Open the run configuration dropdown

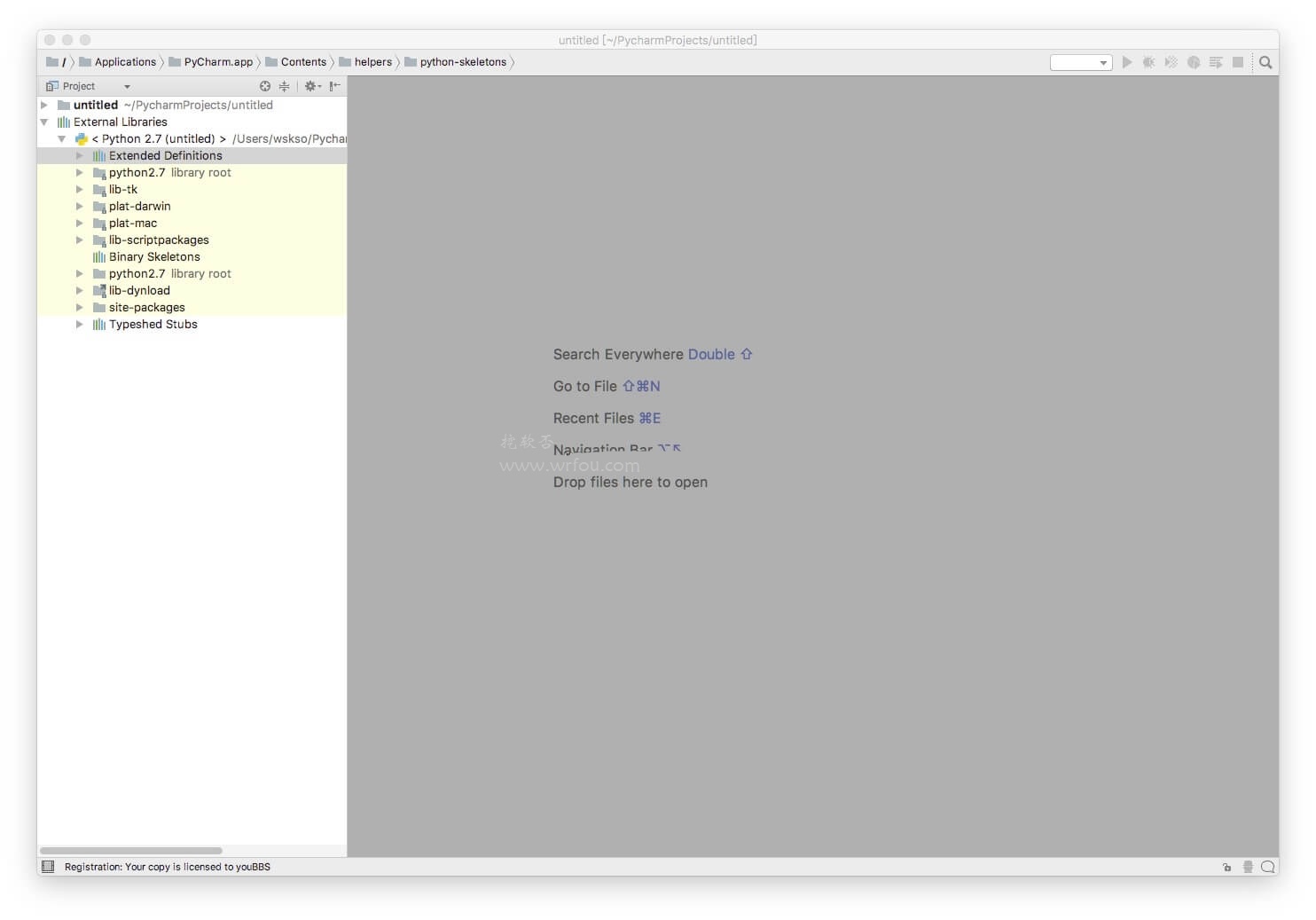tap(1081, 62)
